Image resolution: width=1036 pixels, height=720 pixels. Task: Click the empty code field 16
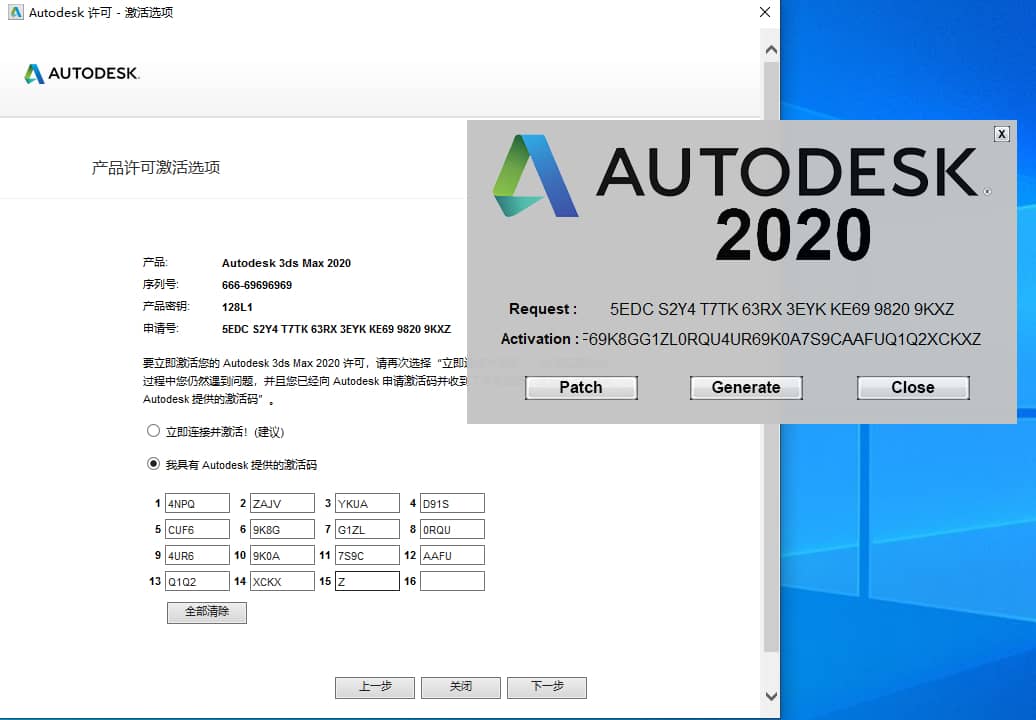click(x=452, y=581)
